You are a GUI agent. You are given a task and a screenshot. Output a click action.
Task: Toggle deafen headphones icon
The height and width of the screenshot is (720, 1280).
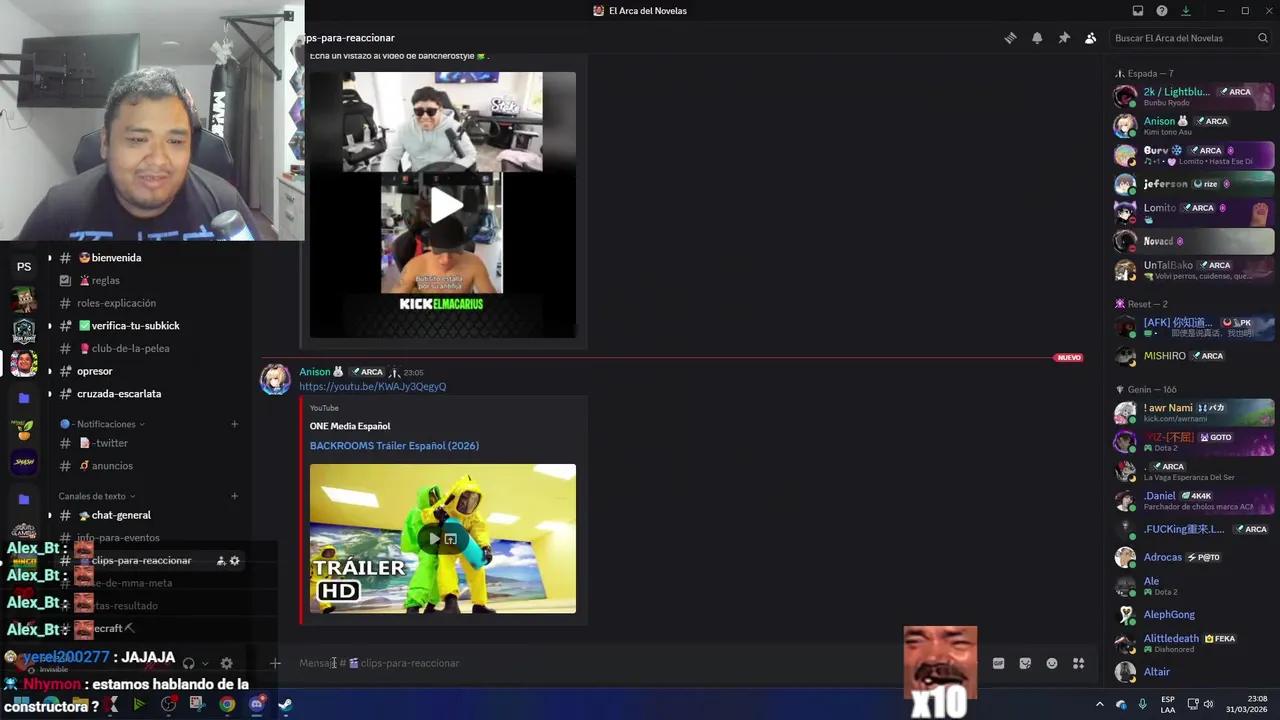(188, 663)
